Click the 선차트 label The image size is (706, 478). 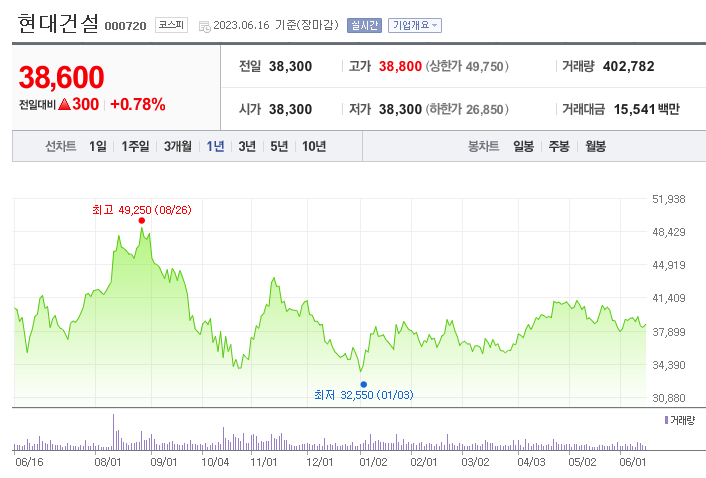point(60,146)
